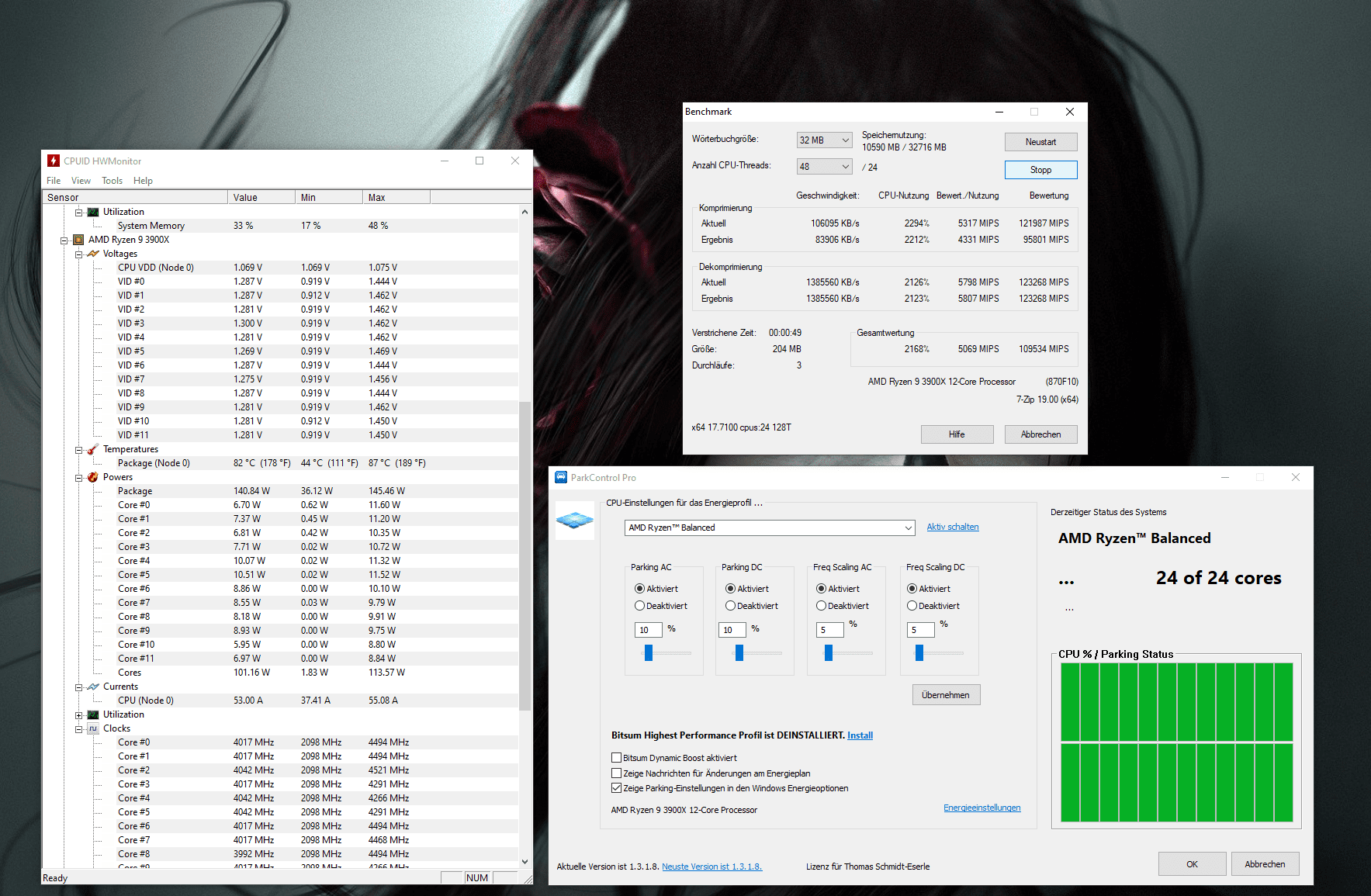Open the Tools menu in HWMonitor
1371x896 pixels.
point(112,181)
